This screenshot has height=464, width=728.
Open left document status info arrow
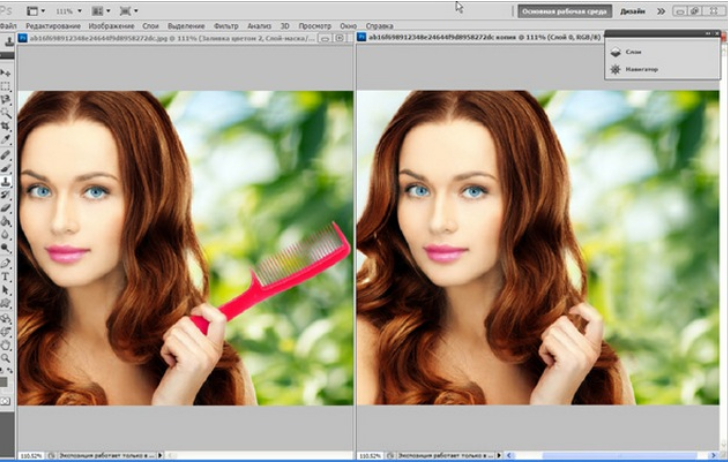160,456
